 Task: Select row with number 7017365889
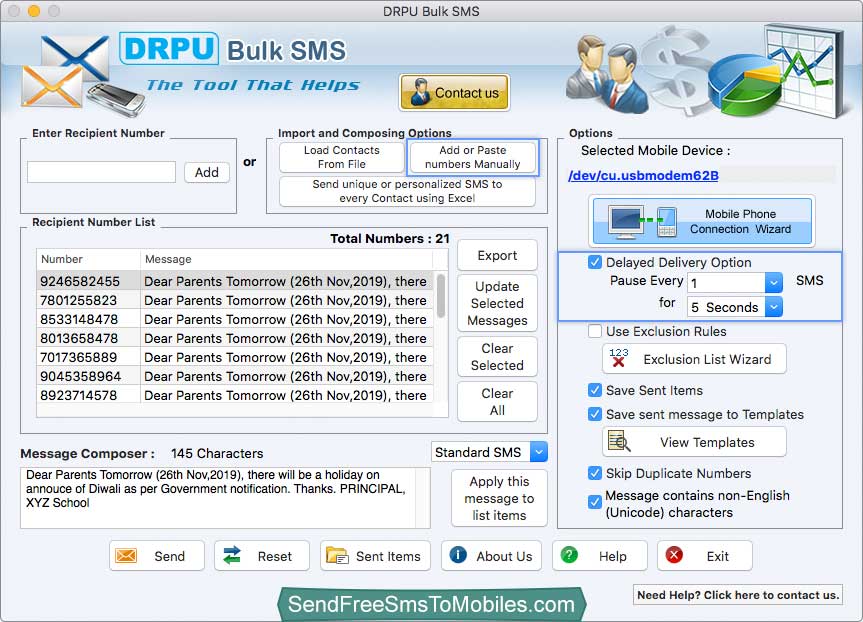236,357
